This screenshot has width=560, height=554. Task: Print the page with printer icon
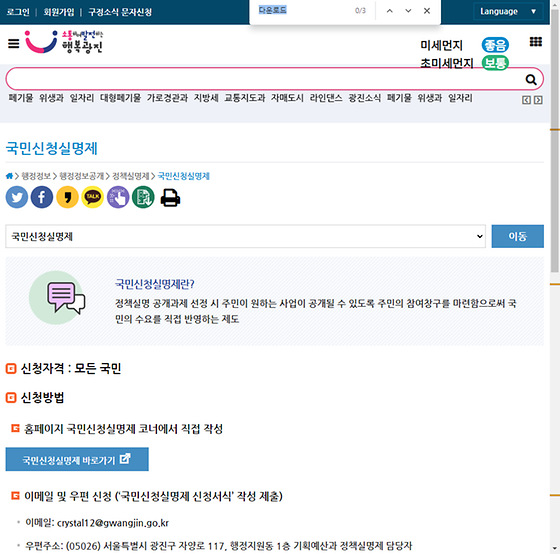click(x=170, y=198)
